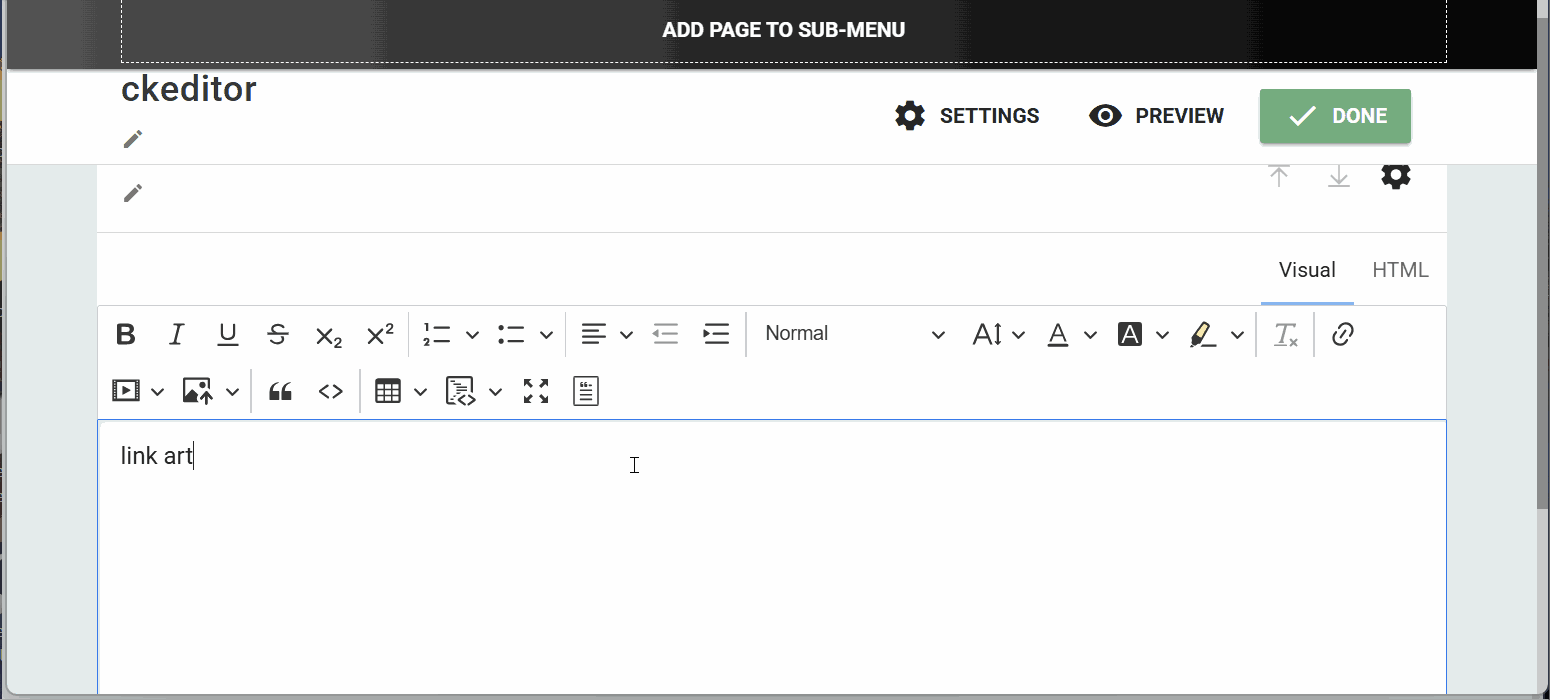The image size is (1550, 700).
Task: Click the 'link art' text
Action: tap(157, 456)
